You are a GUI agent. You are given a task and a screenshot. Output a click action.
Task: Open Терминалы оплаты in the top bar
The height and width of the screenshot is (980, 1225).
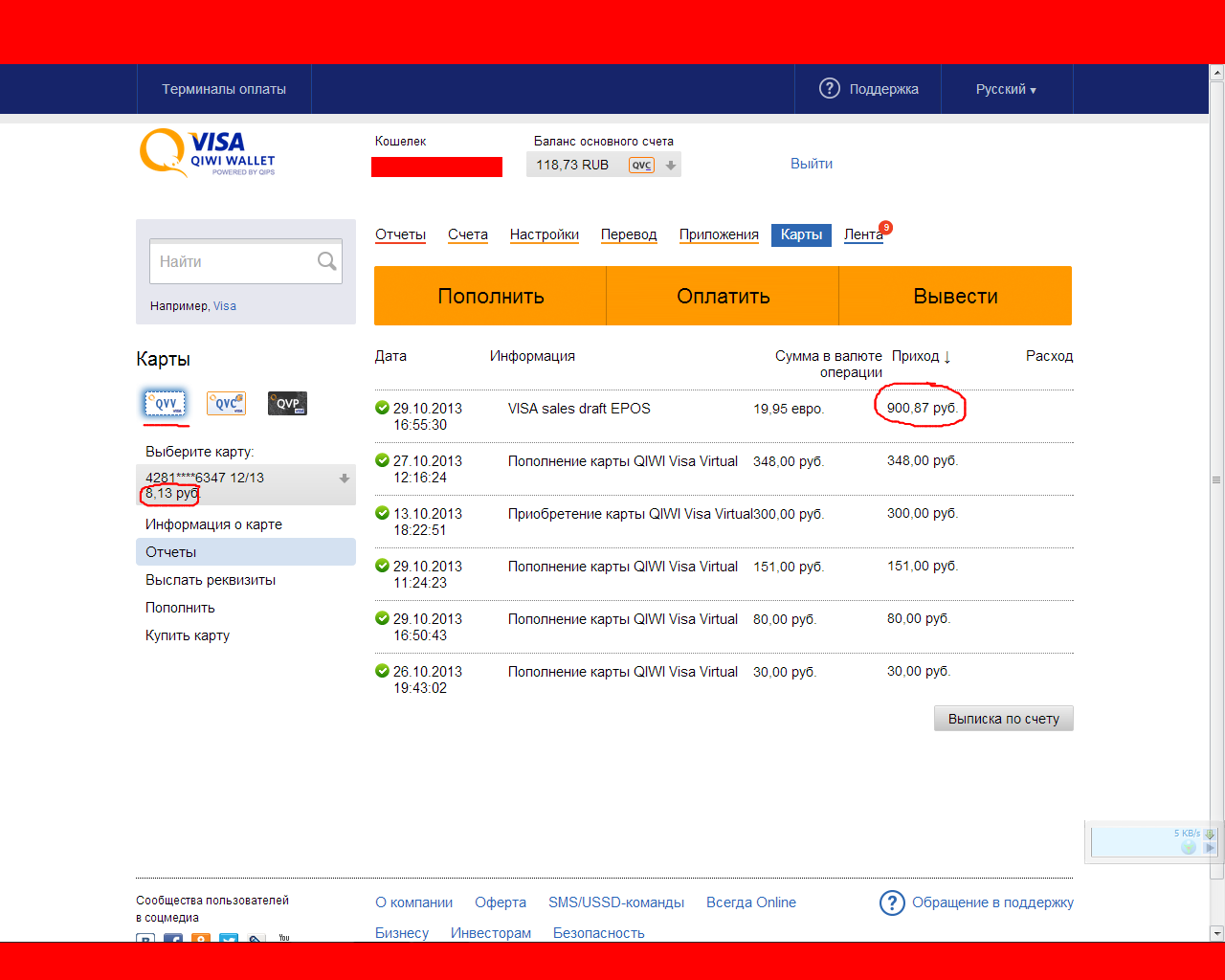tap(224, 89)
